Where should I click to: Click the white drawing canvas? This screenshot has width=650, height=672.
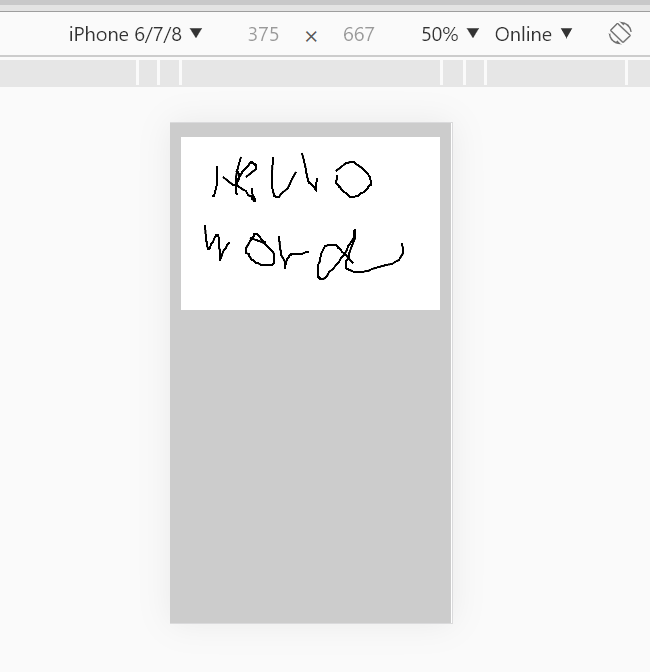(310, 223)
